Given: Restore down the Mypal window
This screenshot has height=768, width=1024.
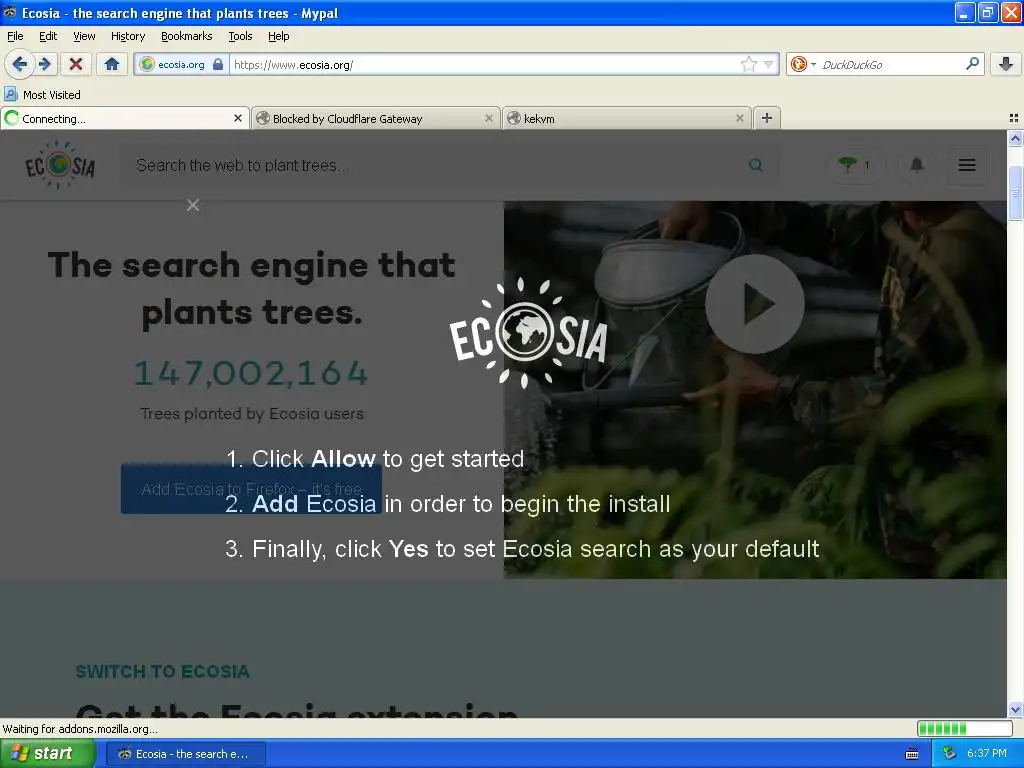Looking at the screenshot, I should [988, 12].
